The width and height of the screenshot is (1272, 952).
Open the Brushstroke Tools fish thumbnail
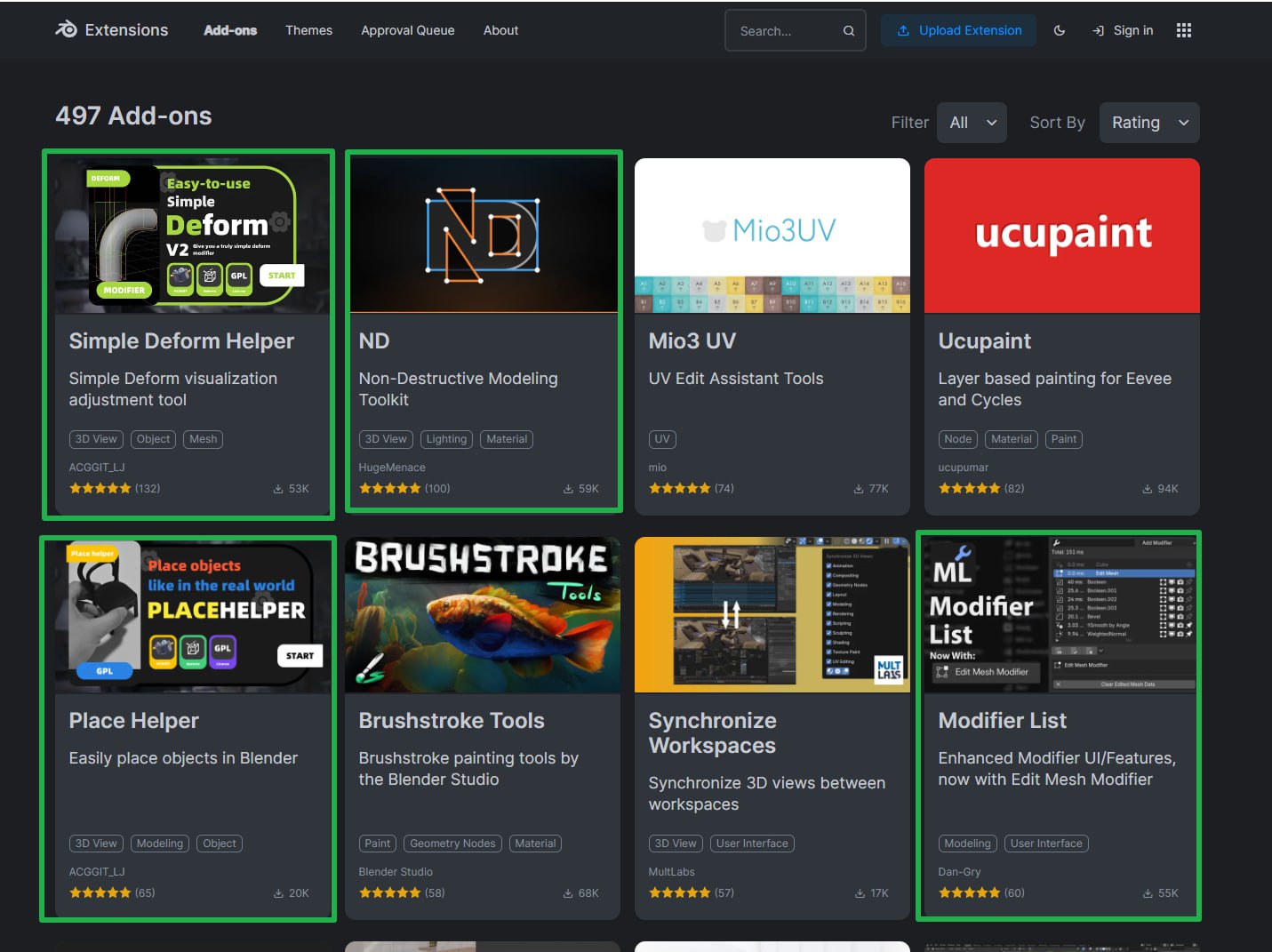[x=483, y=615]
